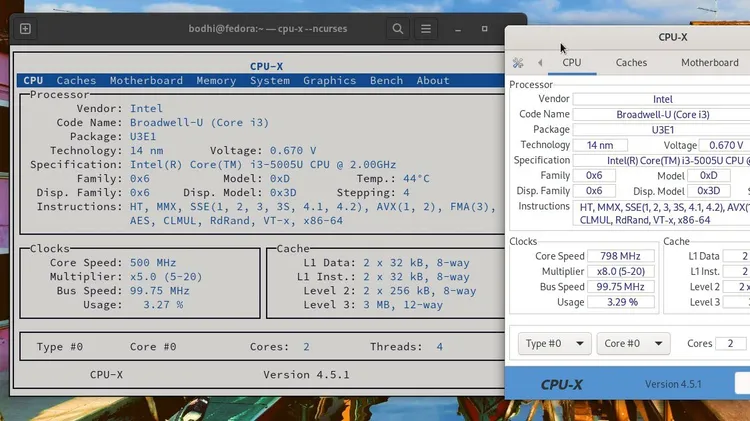This screenshot has height=421, width=750.
Task: Select CPU tab in the ncurses terminal
Action: click(33, 80)
